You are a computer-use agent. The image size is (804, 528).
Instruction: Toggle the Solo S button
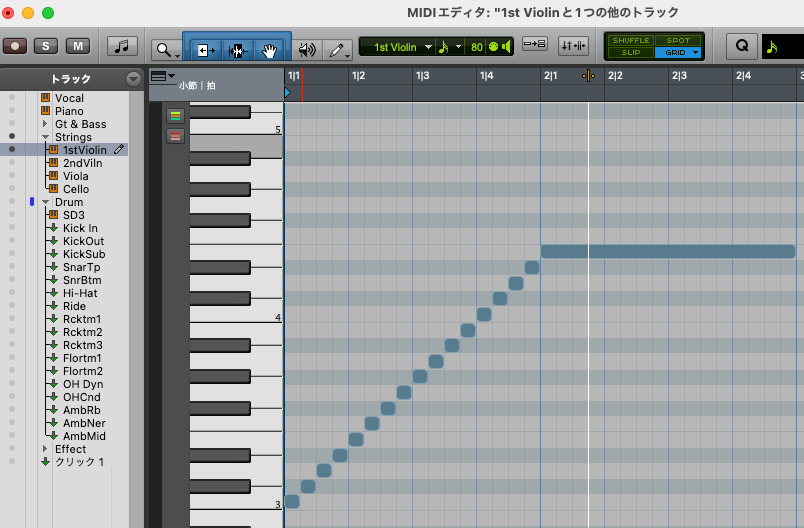(46, 46)
